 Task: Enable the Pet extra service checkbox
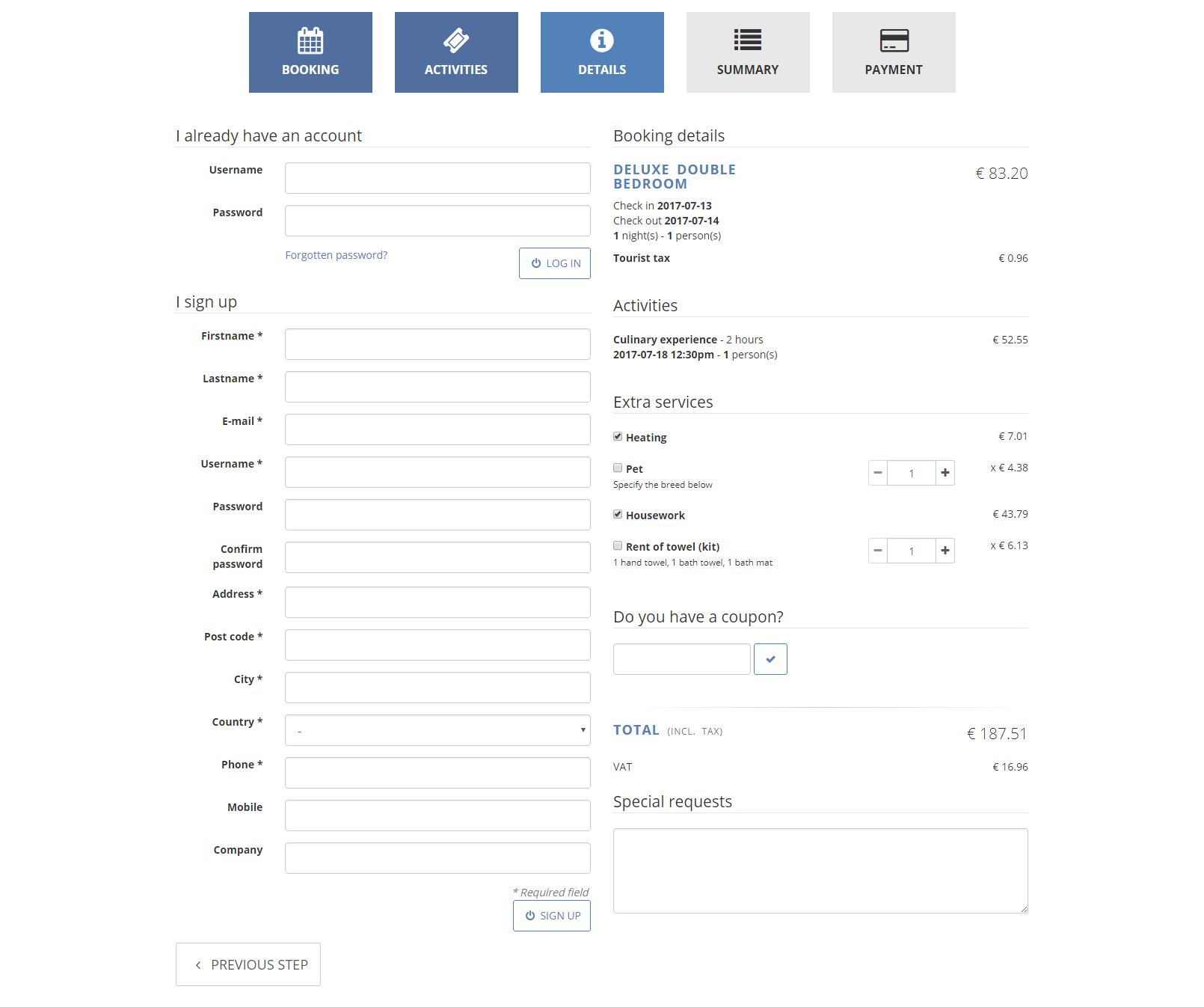pyautogui.click(x=618, y=468)
